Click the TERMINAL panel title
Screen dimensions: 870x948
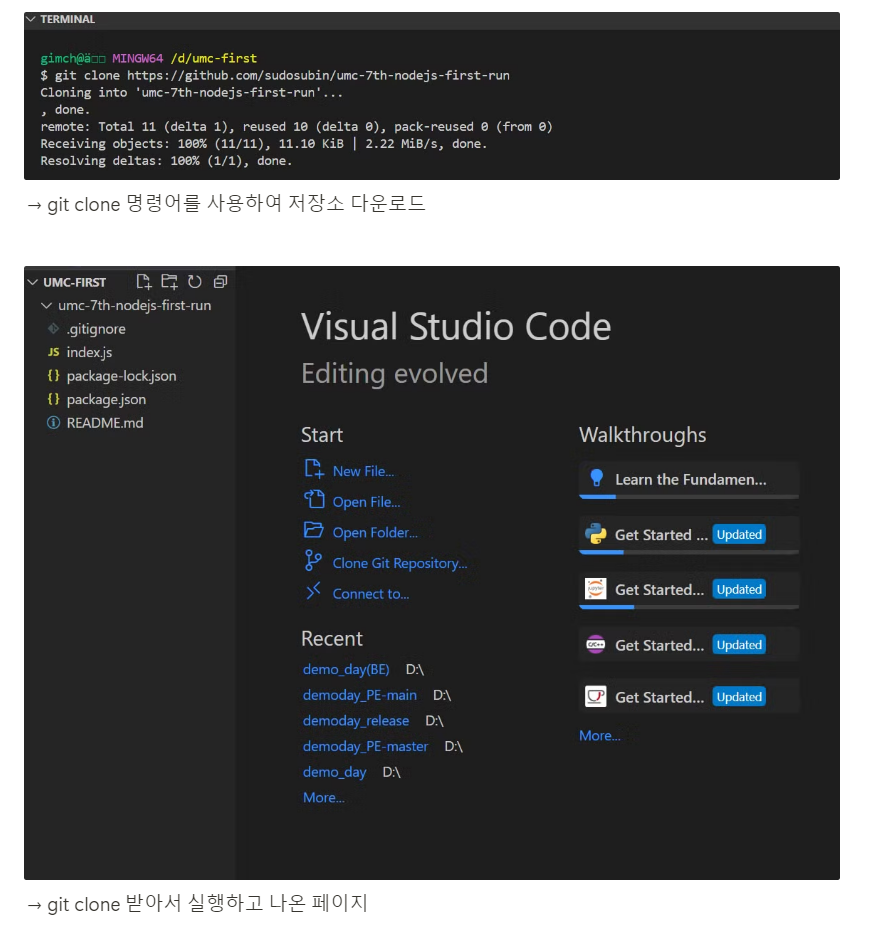[x=67, y=19]
